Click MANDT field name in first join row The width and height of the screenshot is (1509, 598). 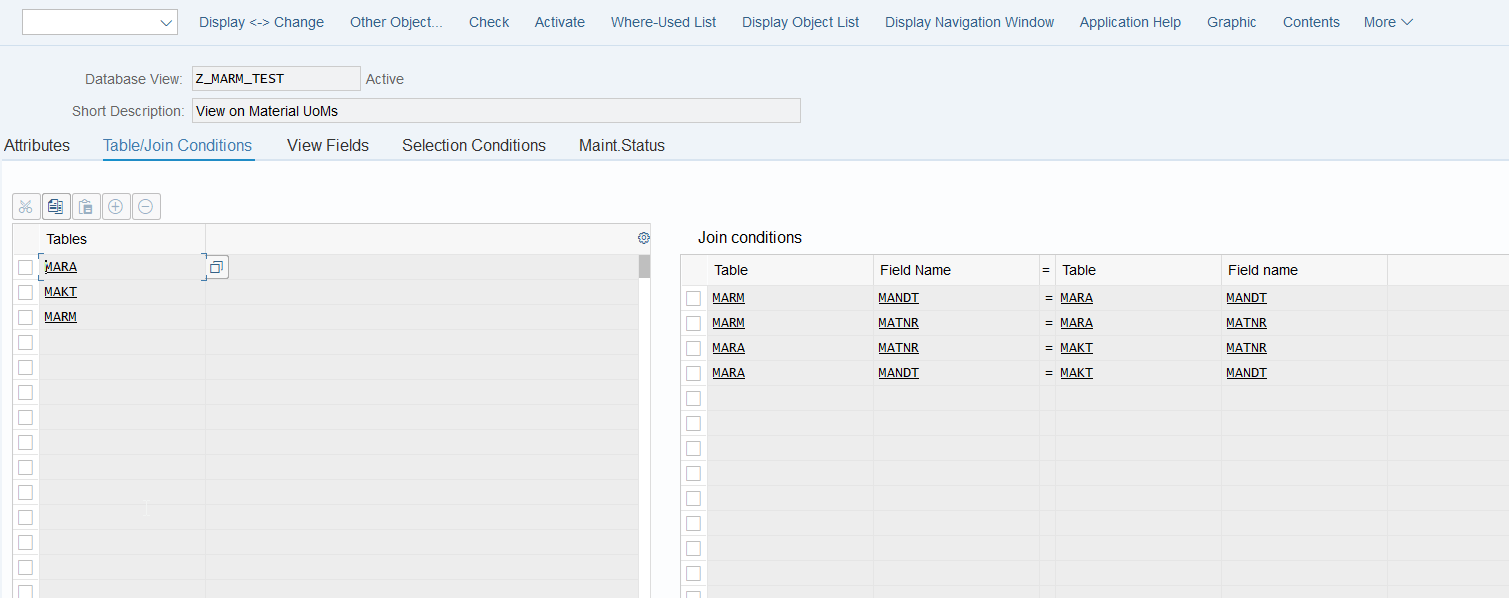pyautogui.click(x=898, y=298)
